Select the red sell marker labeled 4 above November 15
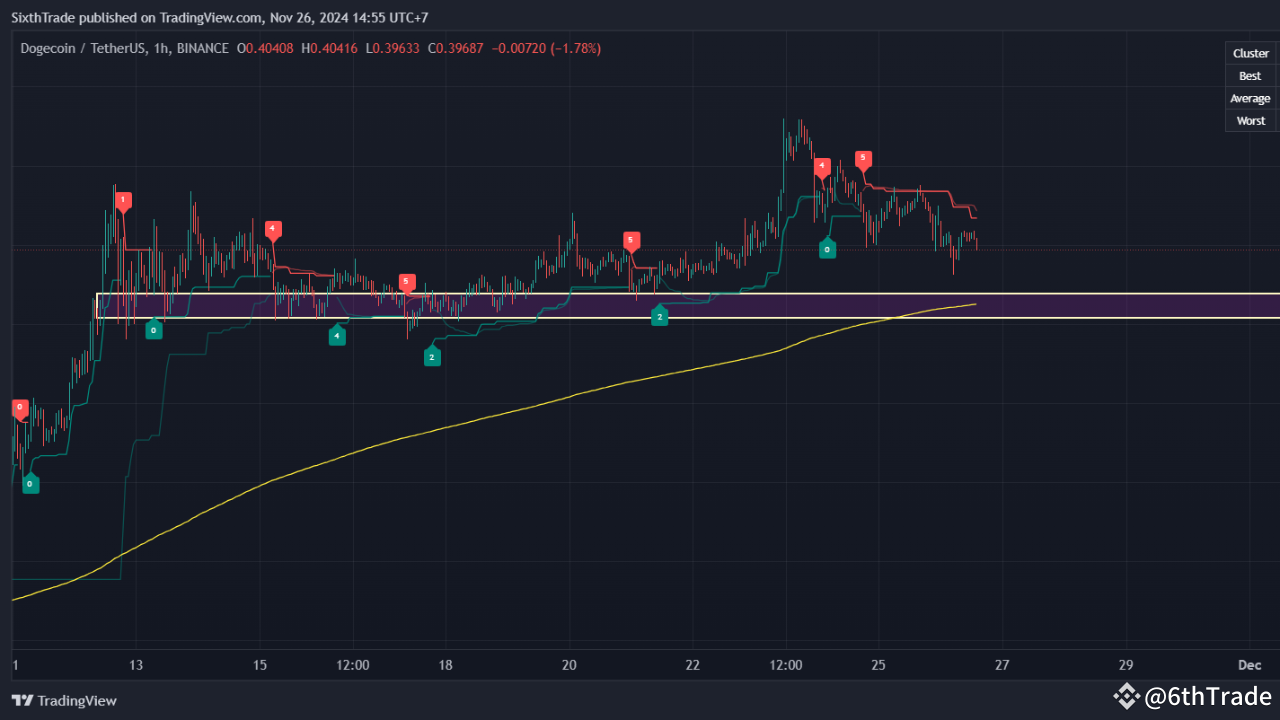Screen dimensions: 1280x720 [272, 230]
